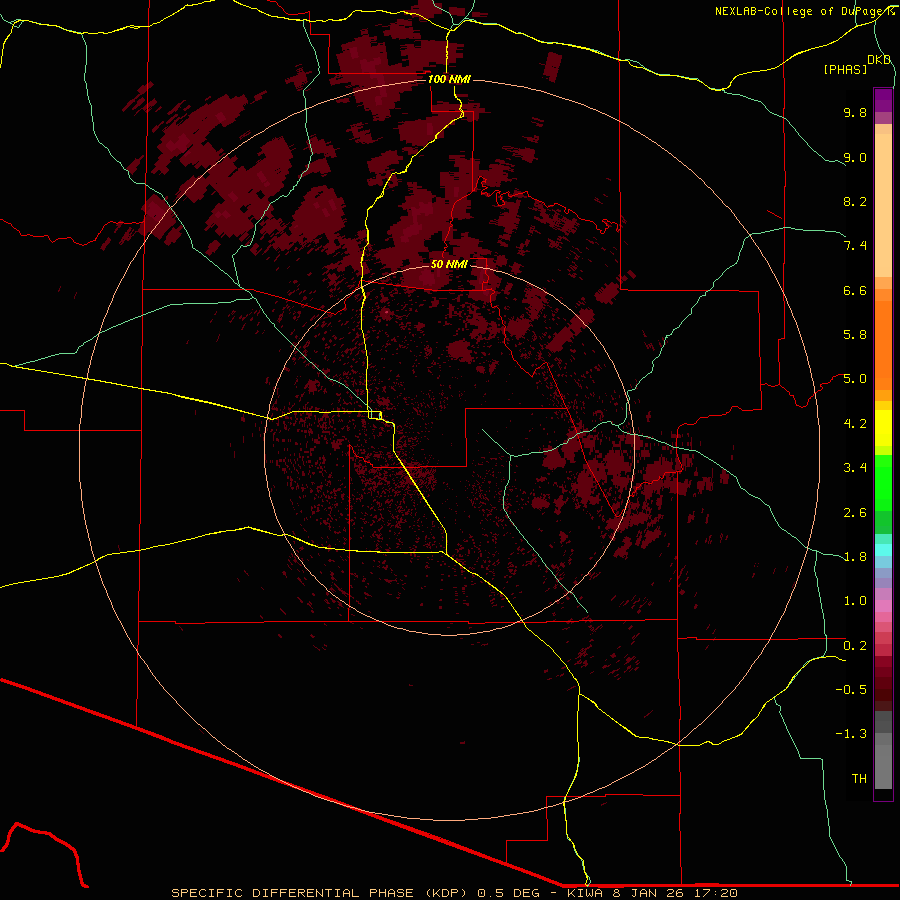This screenshot has height=900, width=900.
Task: Click the 4.2 value on the color scale
Action: coord(855,424)
